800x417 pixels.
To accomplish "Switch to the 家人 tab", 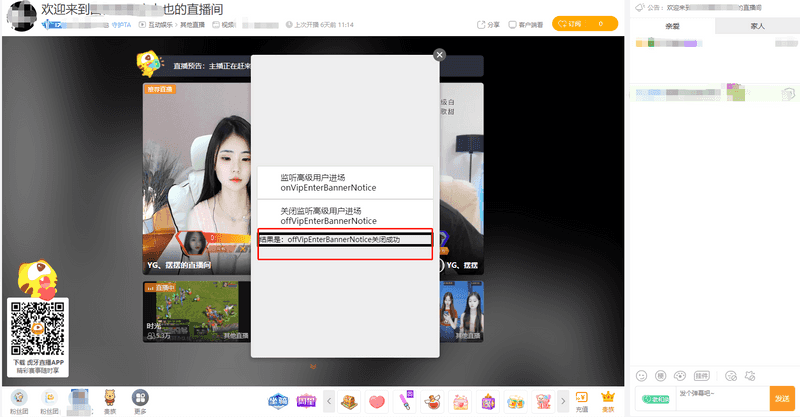I will (758, 26).
